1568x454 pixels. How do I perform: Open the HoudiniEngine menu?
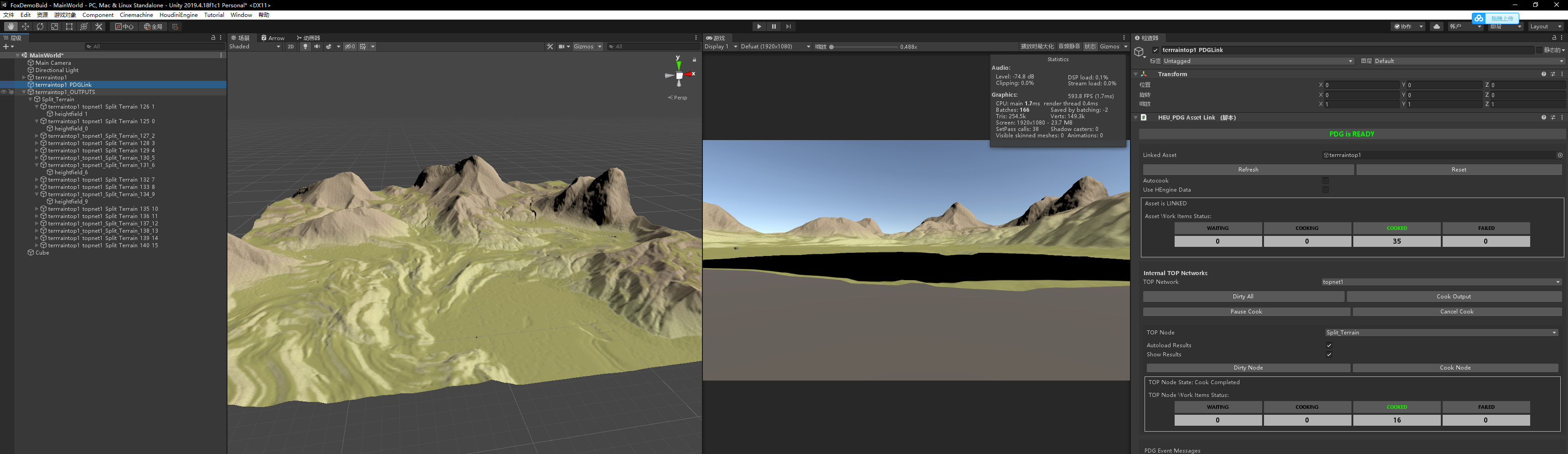[x=178, y=15]
